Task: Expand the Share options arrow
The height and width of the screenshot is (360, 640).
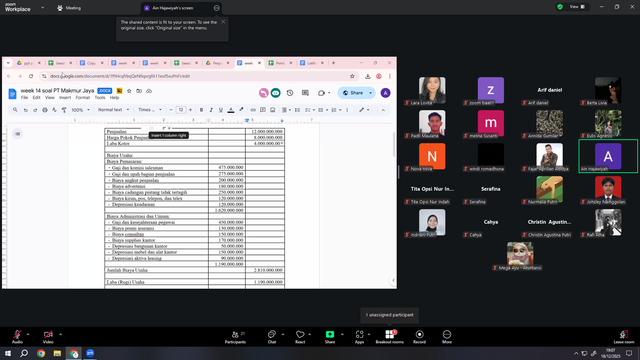Action: [342, 334]
